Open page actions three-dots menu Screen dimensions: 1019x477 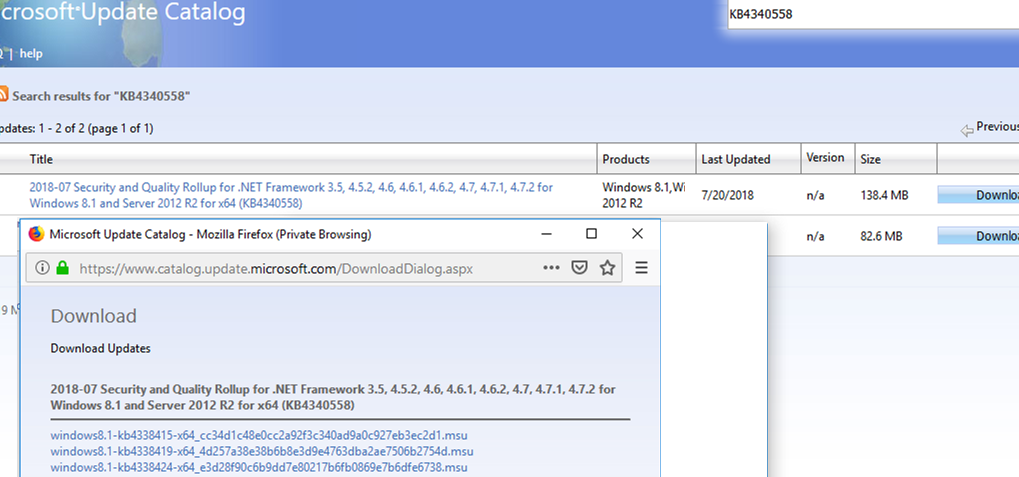coord(551,268)
